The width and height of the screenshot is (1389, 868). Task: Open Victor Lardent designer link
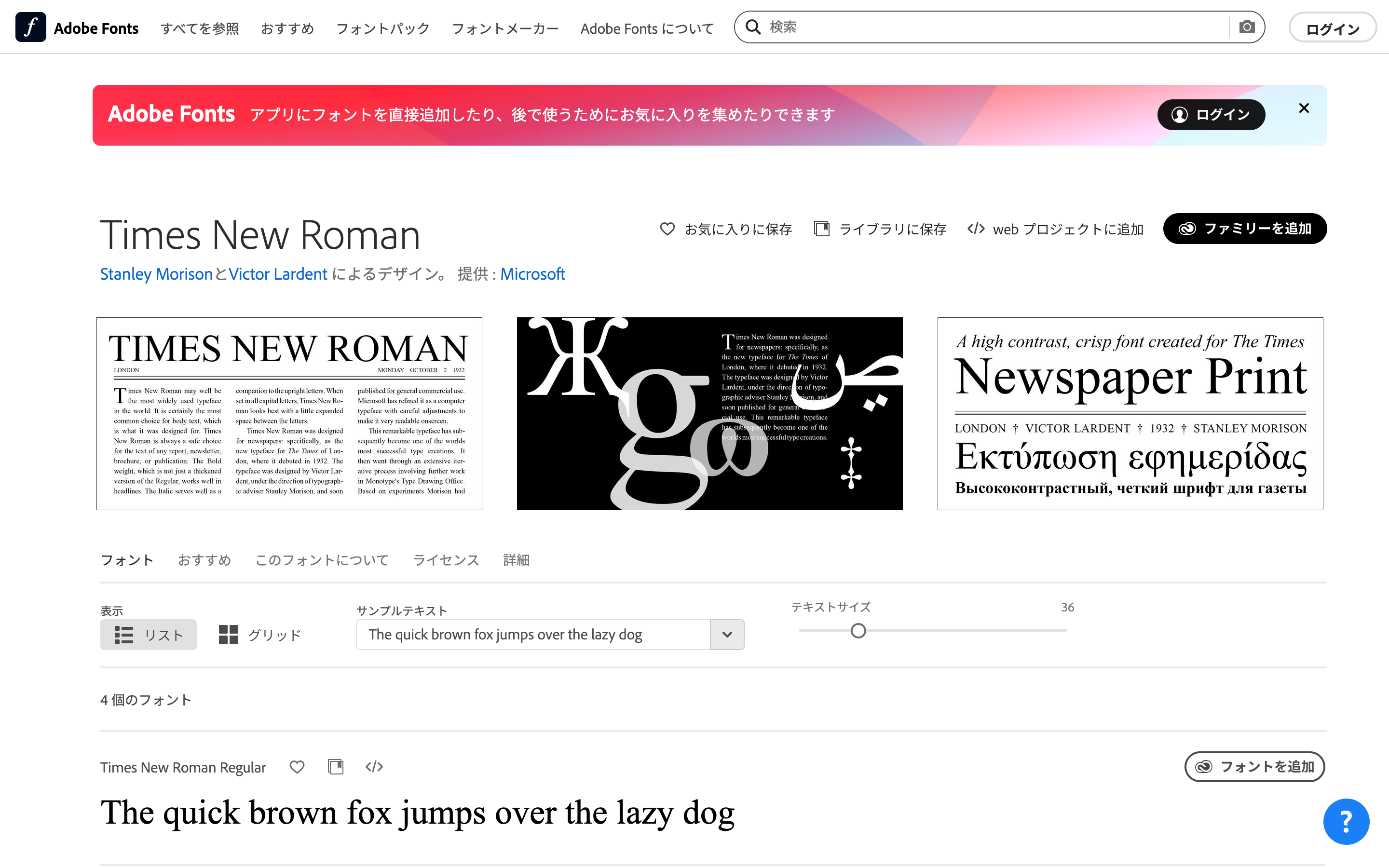tap(278, 274)
